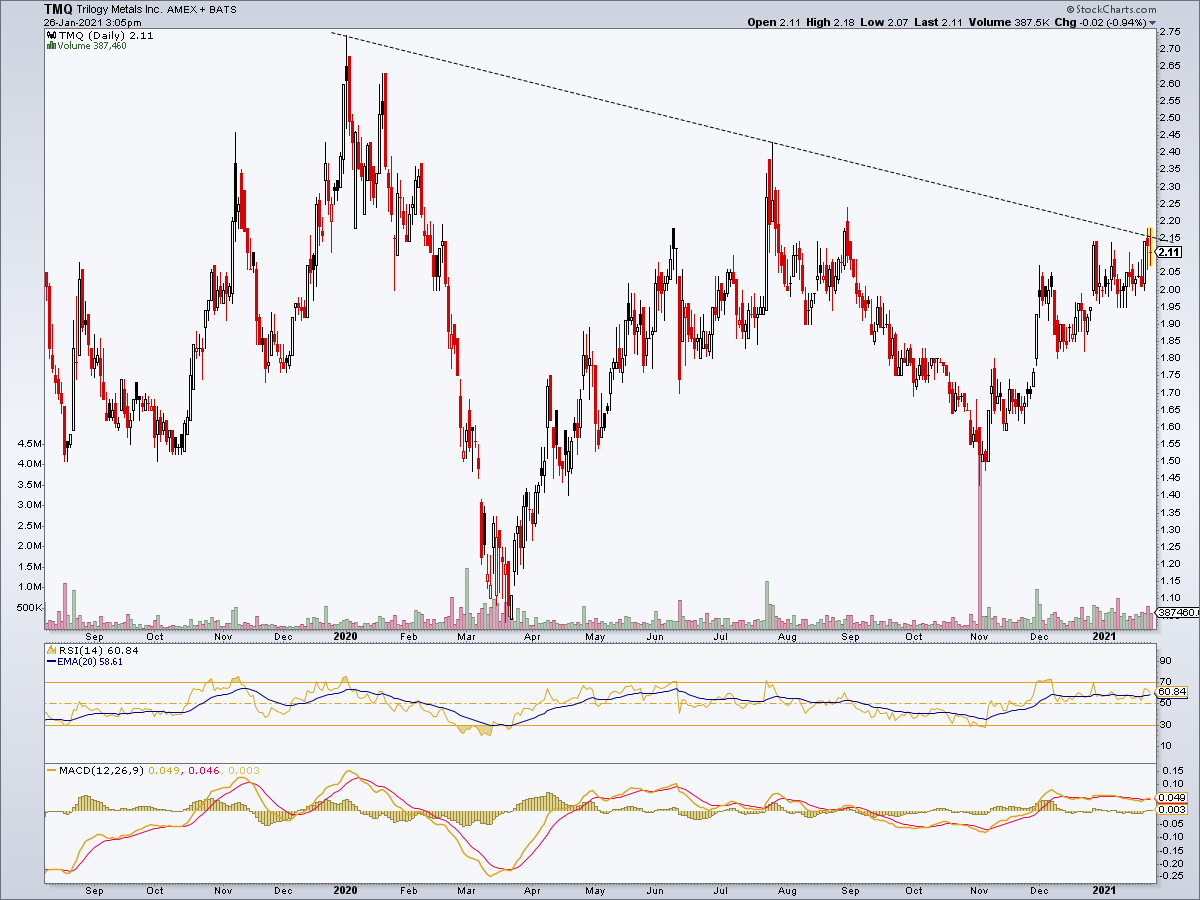Click the 0.049 MACD value tag
This screenshot has height=900, width=1200.
(x=1170, y=797)
